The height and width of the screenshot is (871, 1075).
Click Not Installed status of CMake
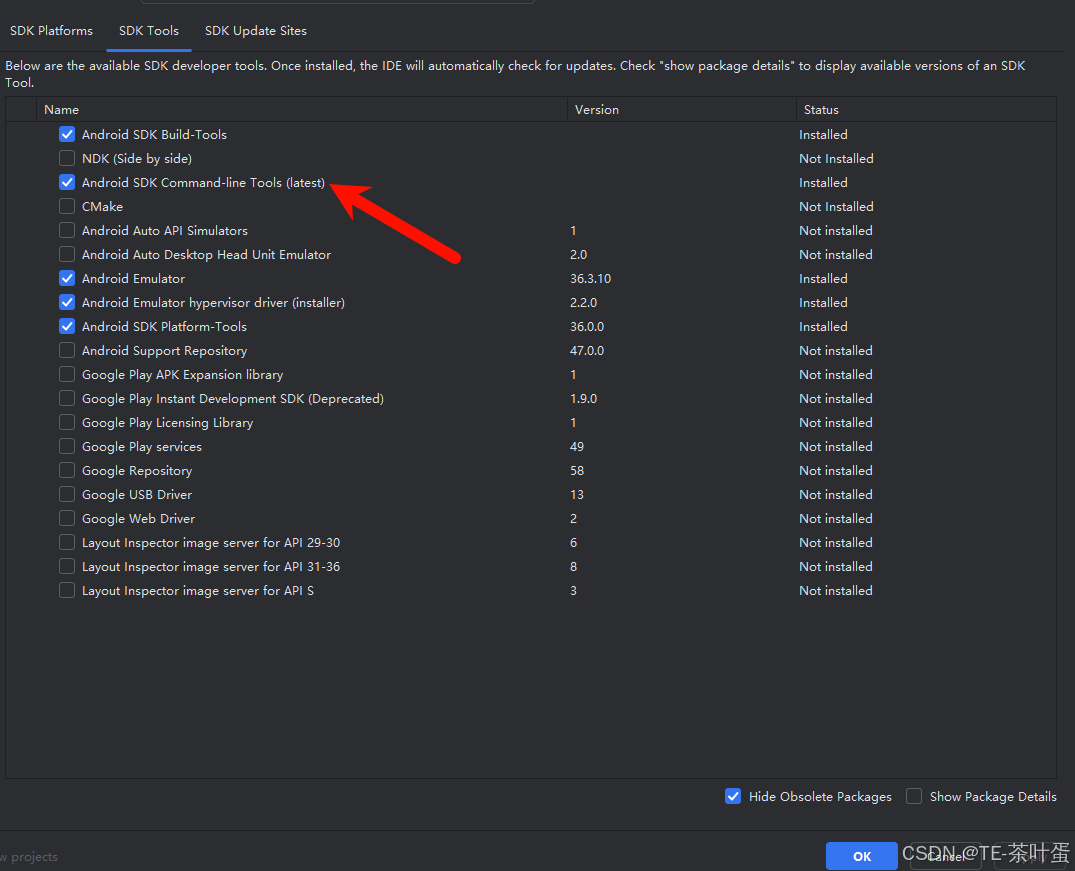836,206
